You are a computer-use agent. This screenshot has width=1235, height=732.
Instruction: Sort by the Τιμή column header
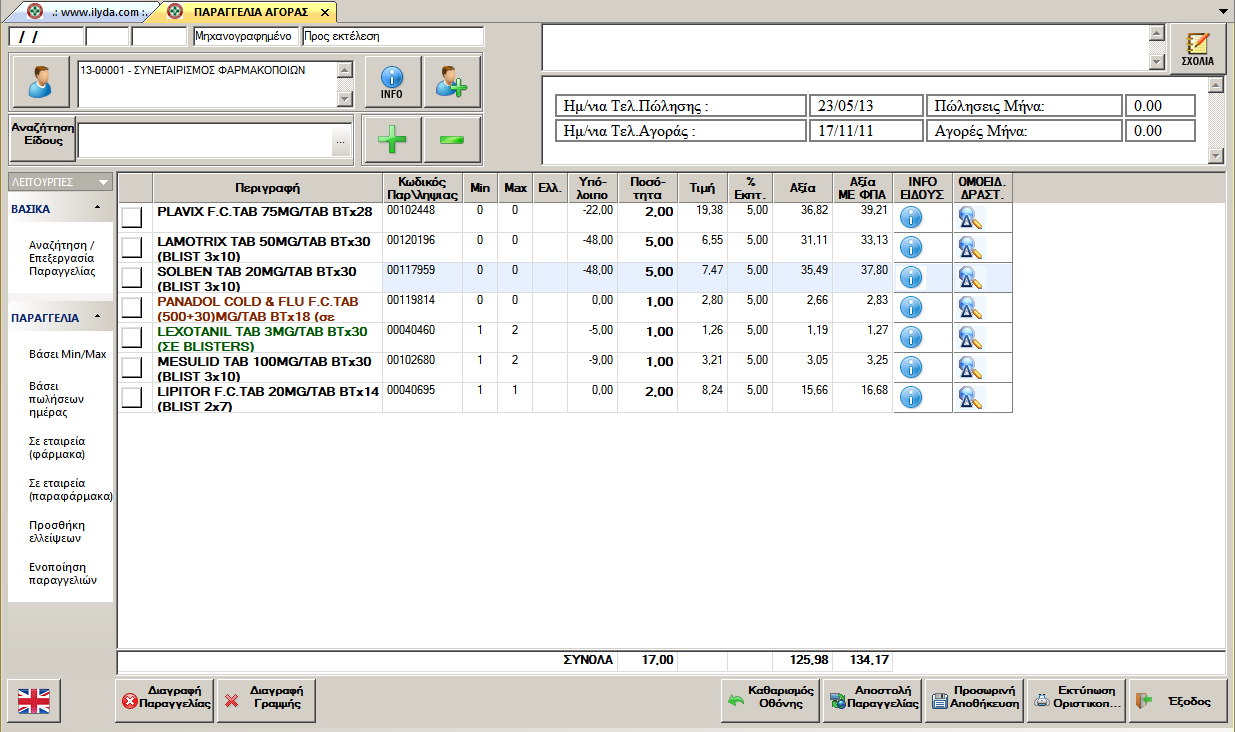702,187
